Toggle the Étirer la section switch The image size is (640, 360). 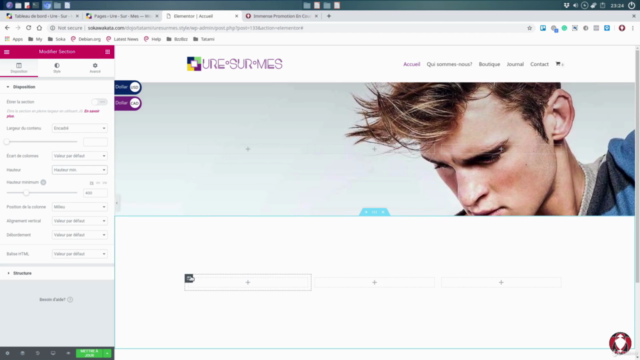(99, 102)
